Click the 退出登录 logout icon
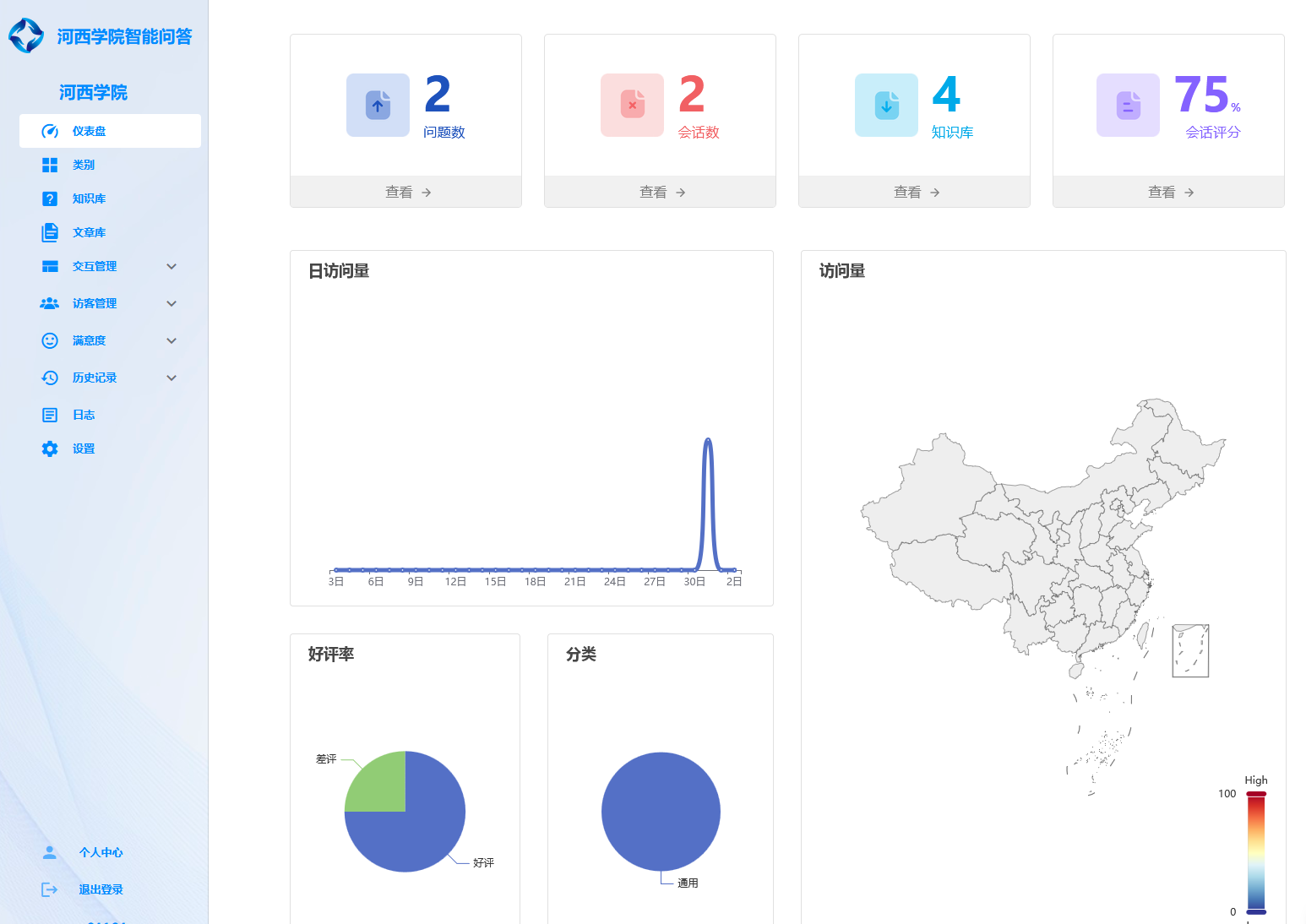1306x924 pixels. coord(50,889)
